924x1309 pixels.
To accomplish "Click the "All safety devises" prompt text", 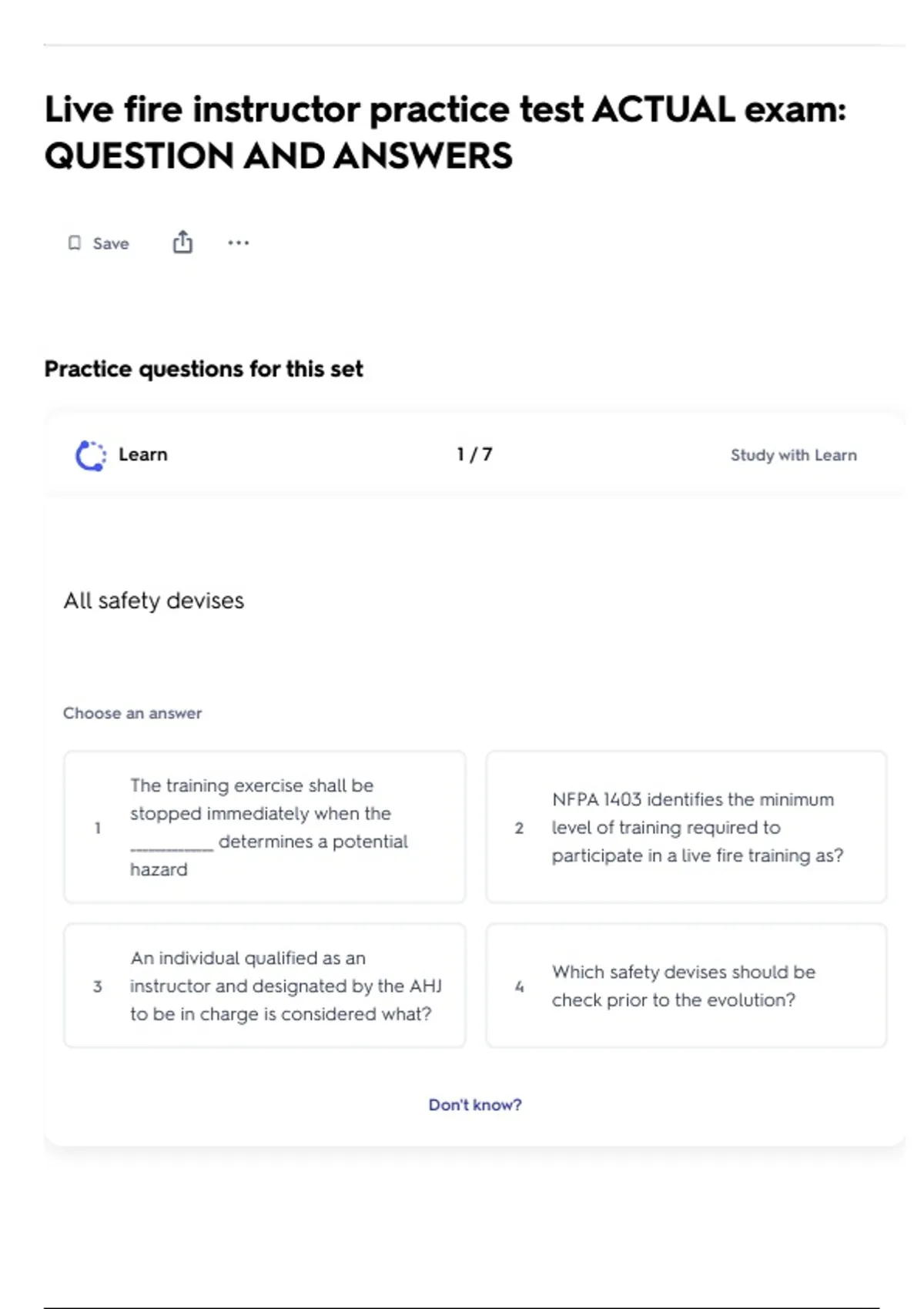I will tap(154, 601).
